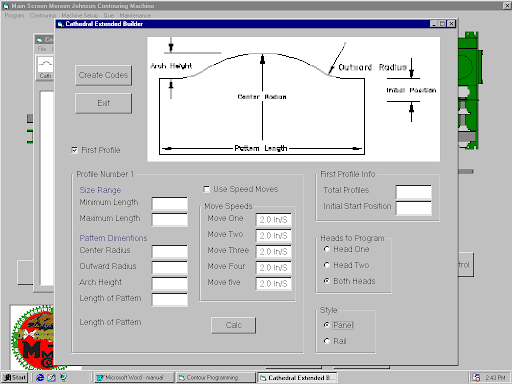
Task: Select the Head One radio button
Action: (x=327, y=249)
